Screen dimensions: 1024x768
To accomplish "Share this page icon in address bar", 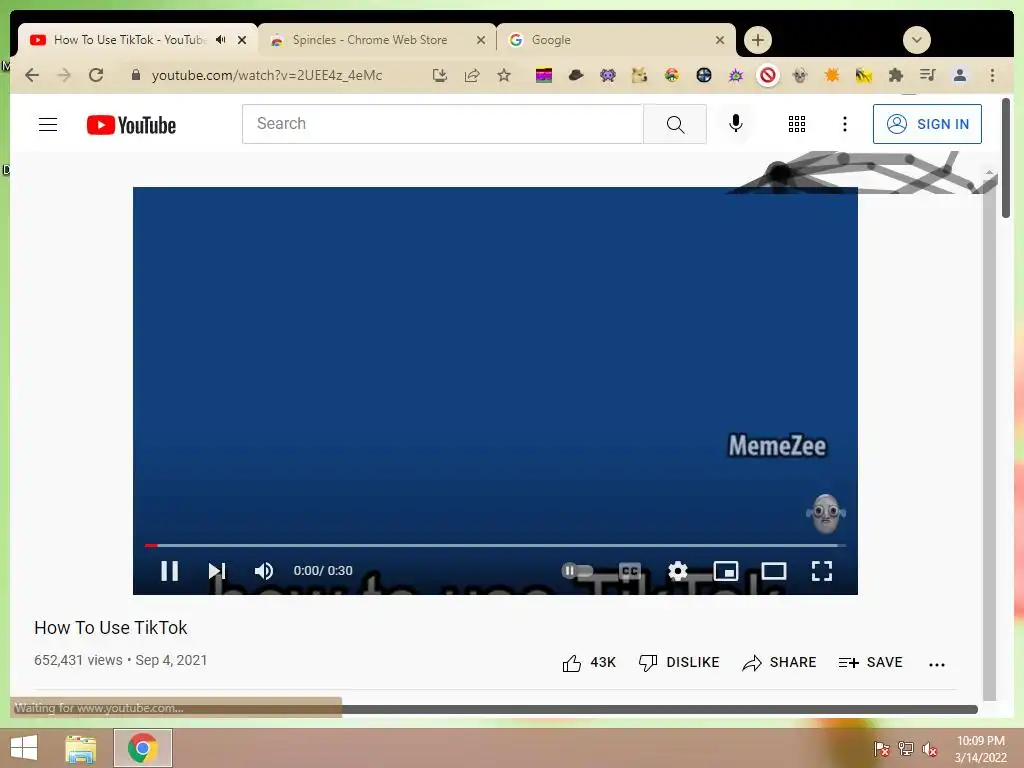I will tap(472, 75).
